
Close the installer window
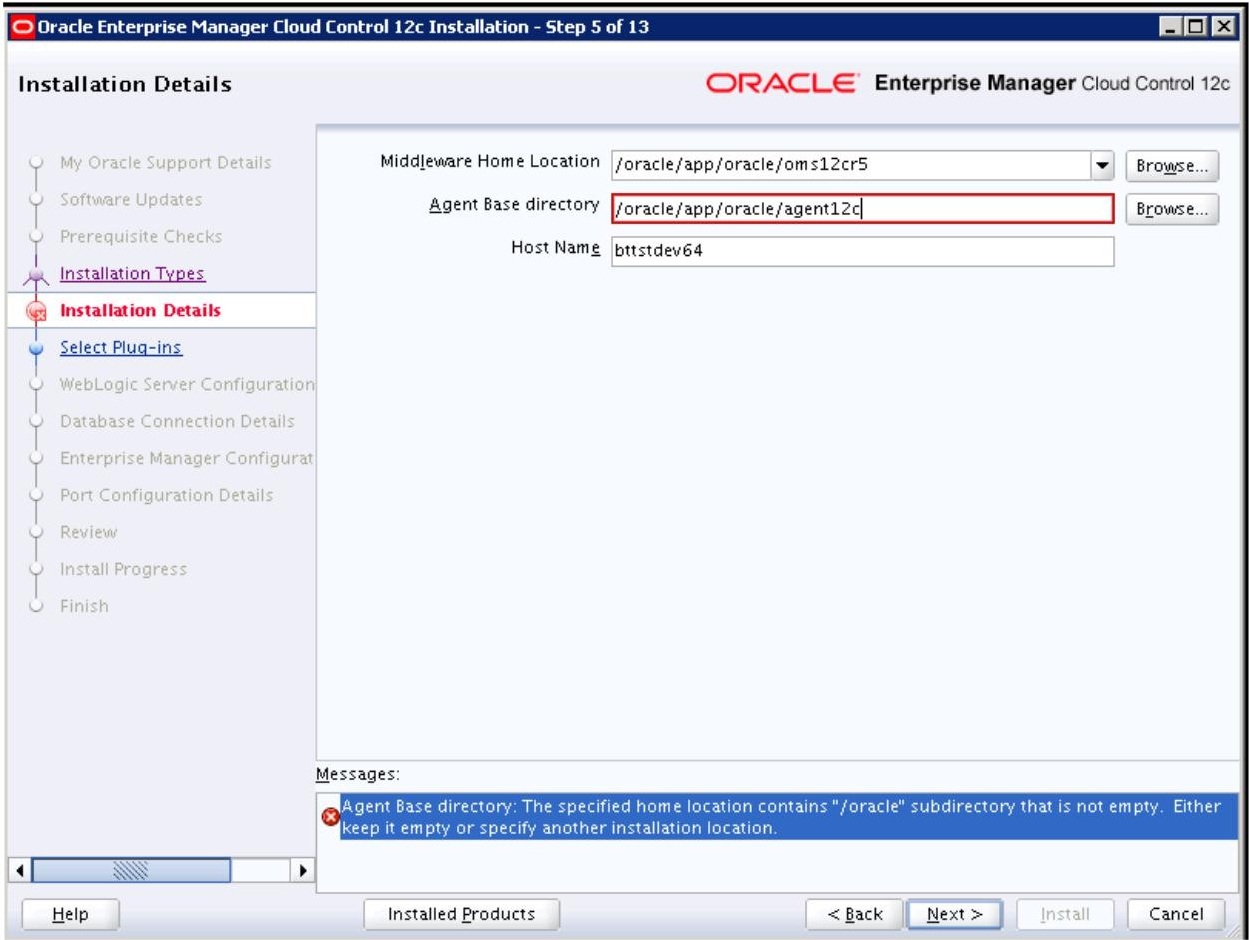(x=1222, y=28)
